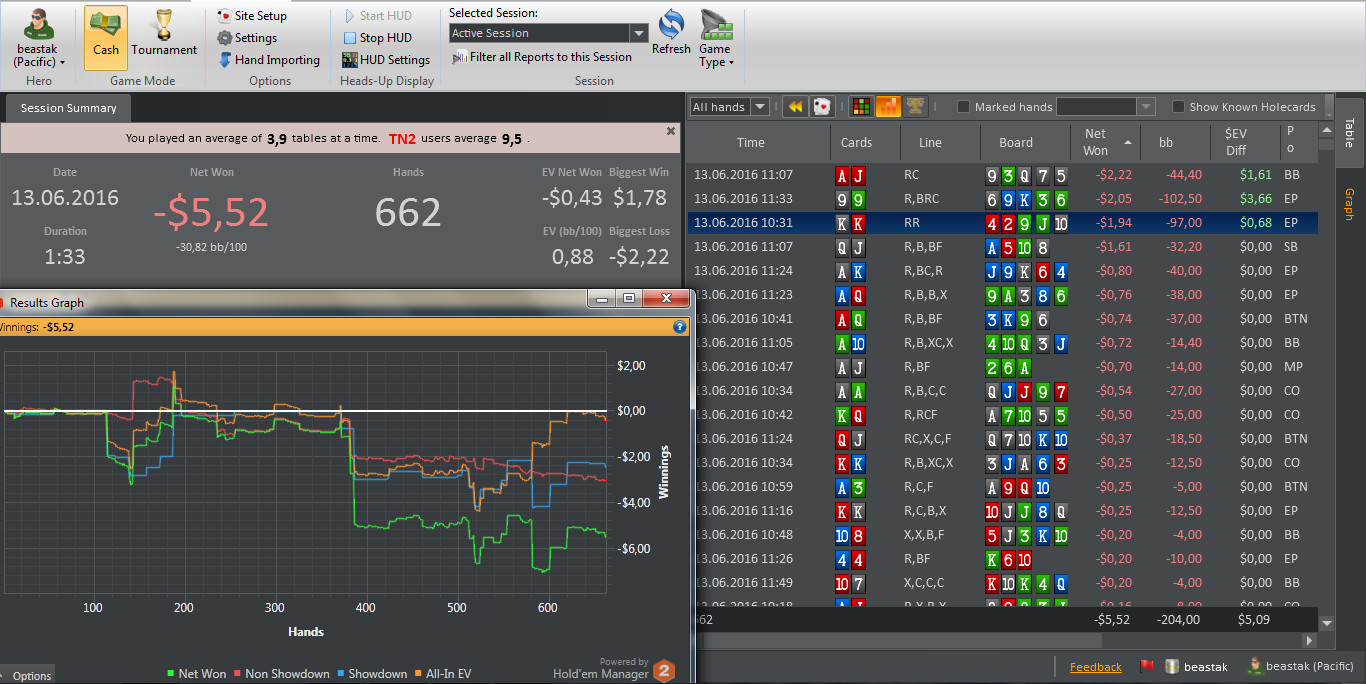Select the AA hand at 10:34
Screen dimensions: 1366x684
click(x=1003, y=391)
